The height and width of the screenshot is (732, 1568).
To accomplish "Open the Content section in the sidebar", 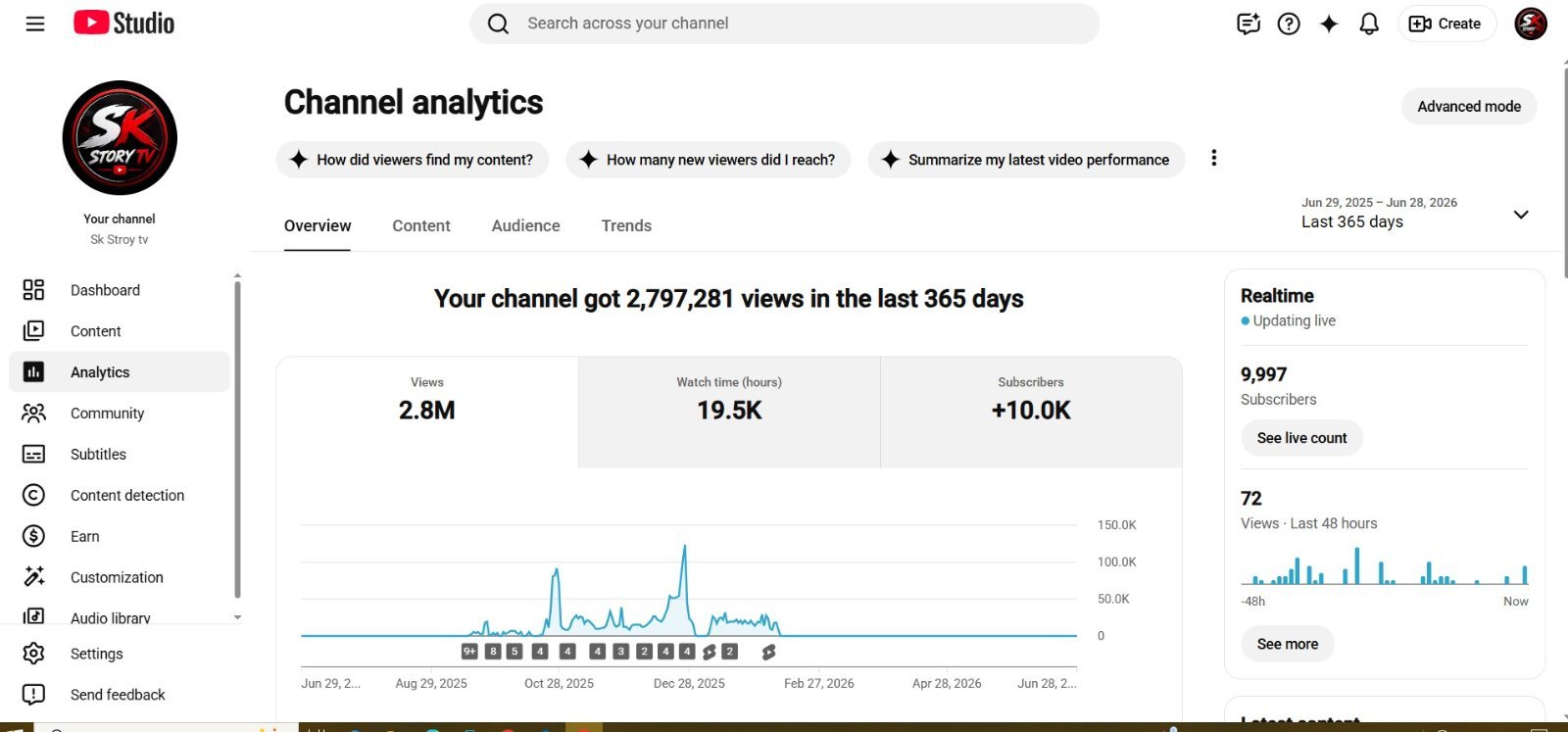I will [120, 331].
